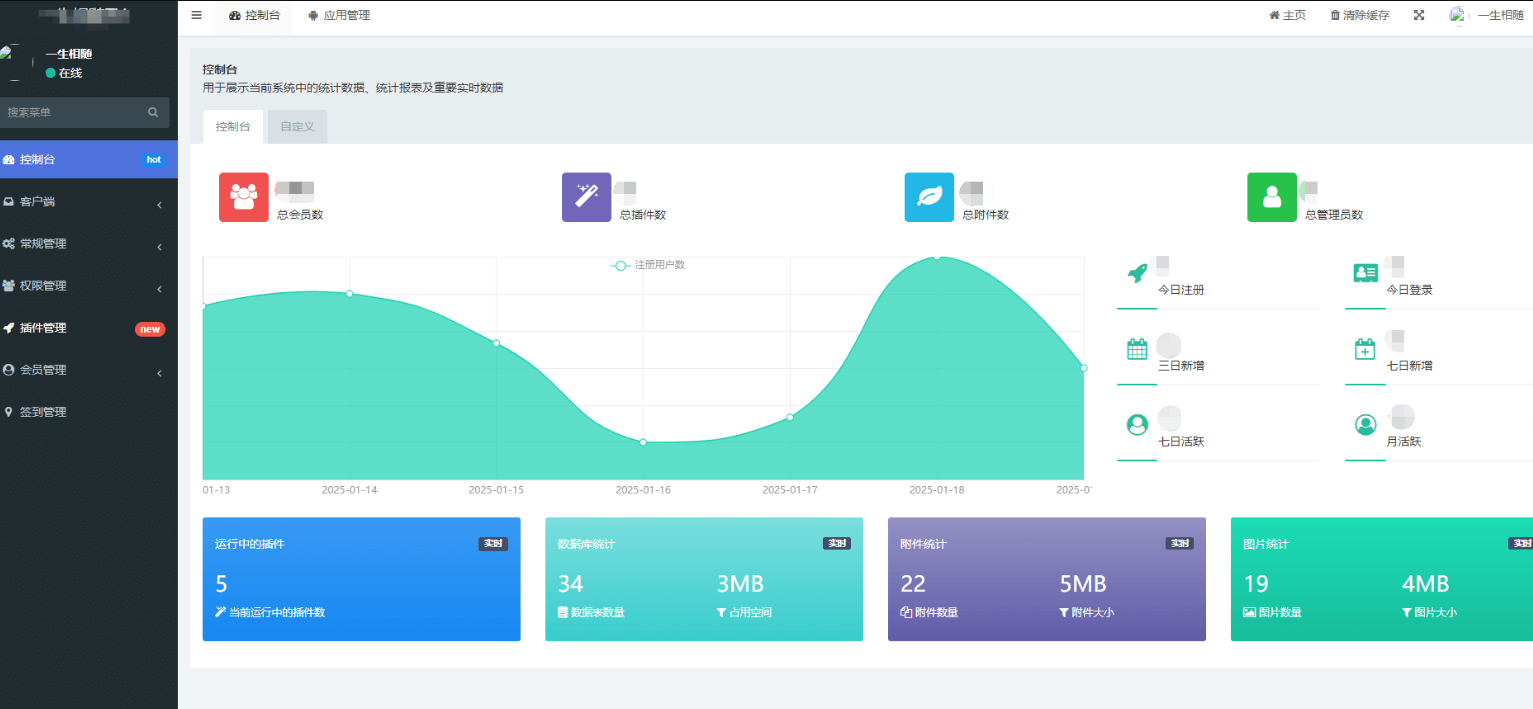Click the 19 image count value
This screenshot has width=1533, height=709.
[1255, 584]
